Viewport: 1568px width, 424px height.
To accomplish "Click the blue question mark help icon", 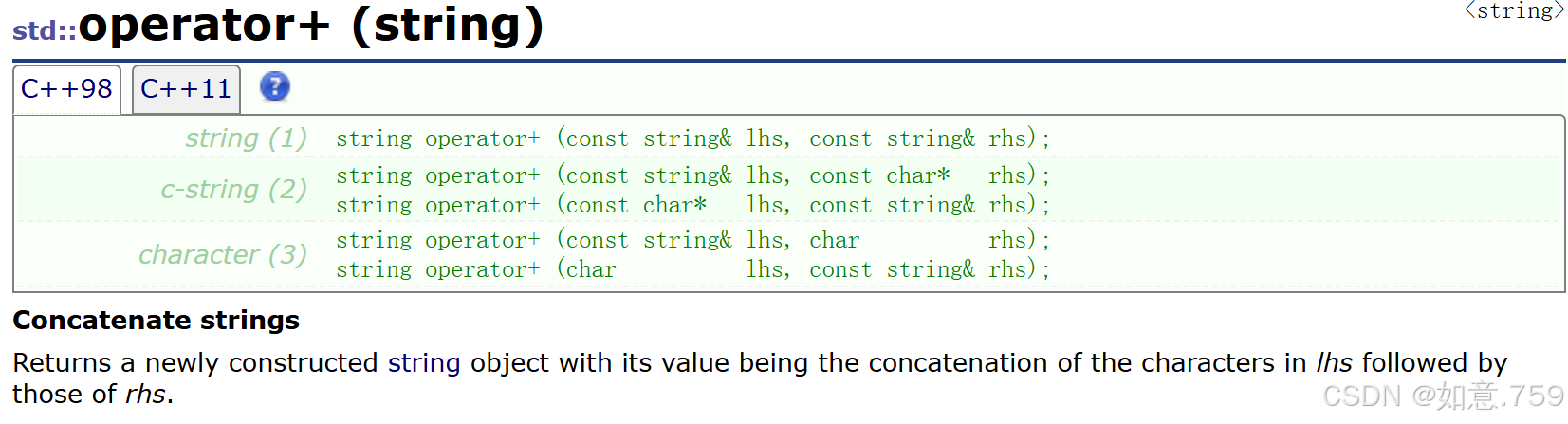I will (x=274, y=87).
